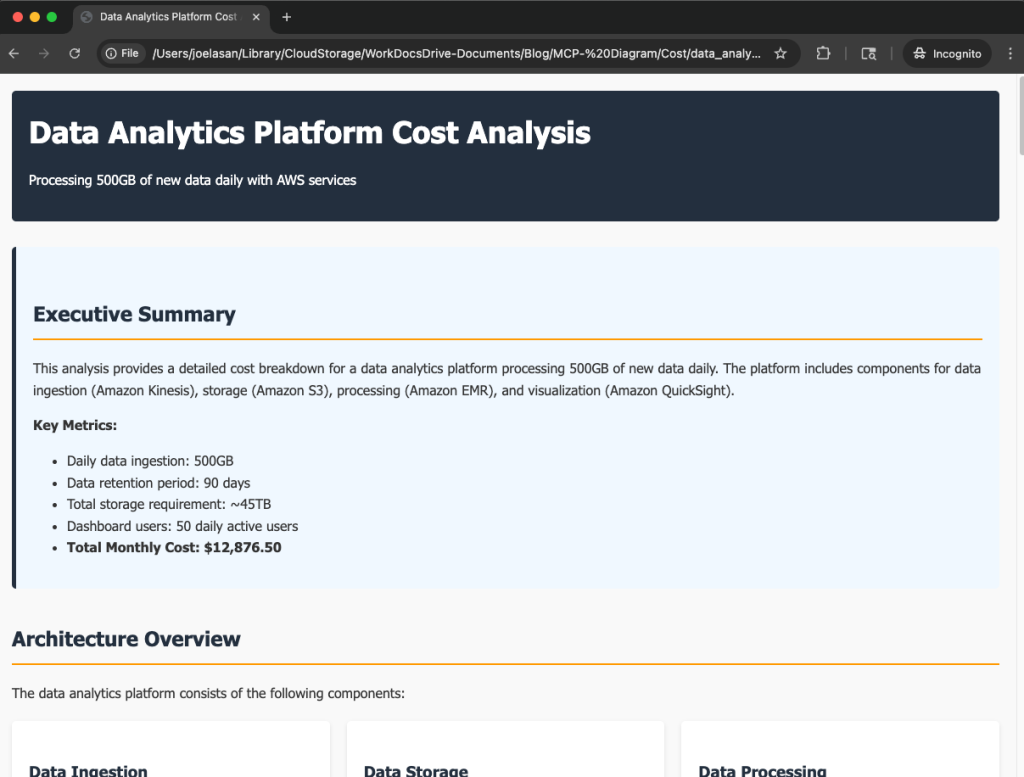
Task: Bookmark this page with the star icon
Action: coord(781,53)
